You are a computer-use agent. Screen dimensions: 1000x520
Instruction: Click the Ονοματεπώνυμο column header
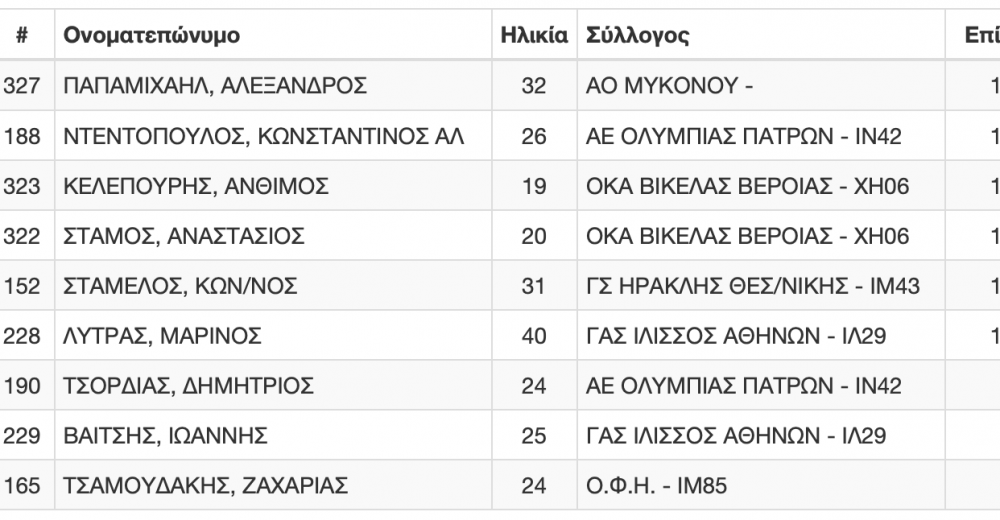click(x=152, y=35)
